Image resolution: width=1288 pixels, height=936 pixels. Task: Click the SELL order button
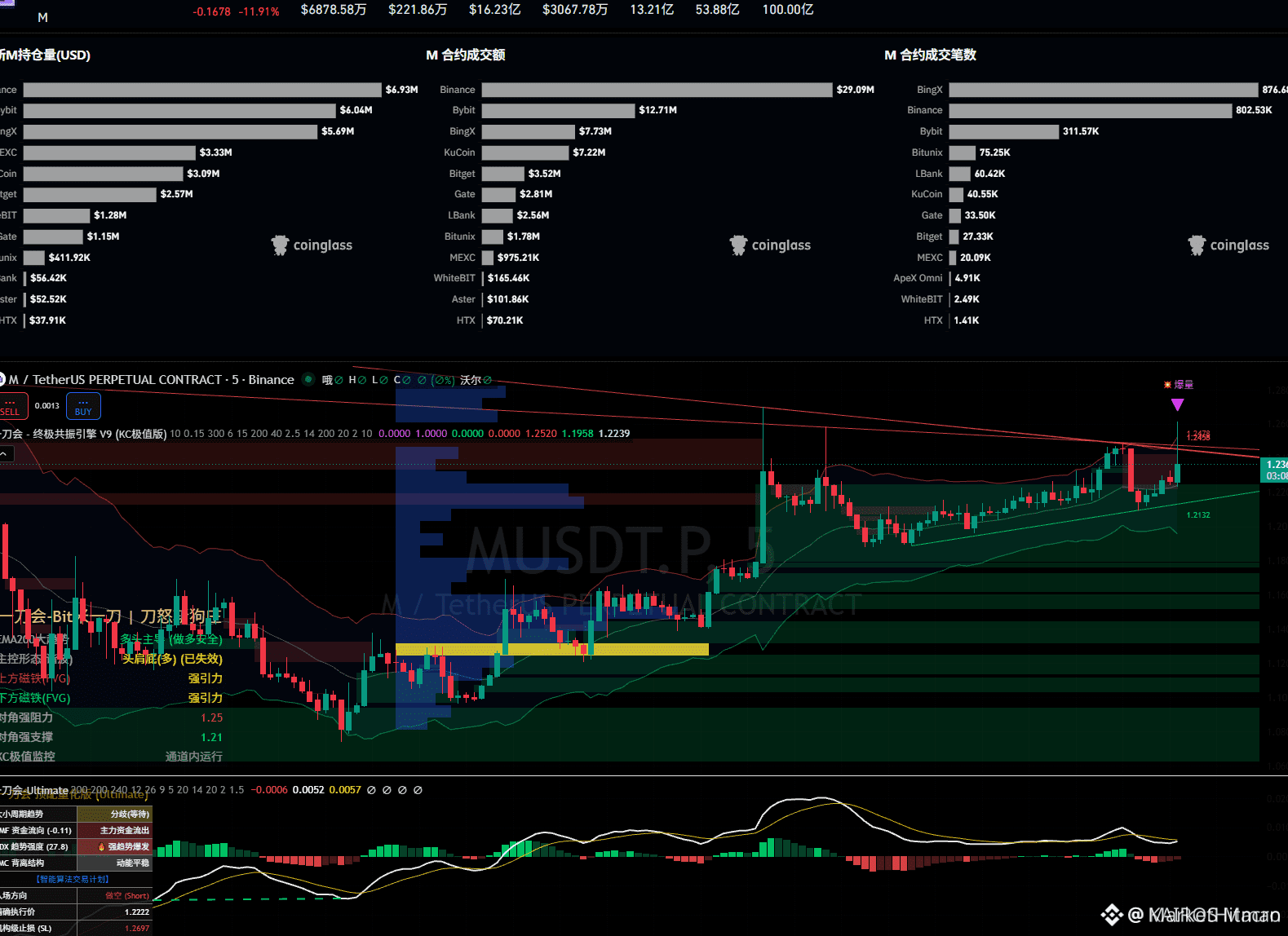click(13, 406)
